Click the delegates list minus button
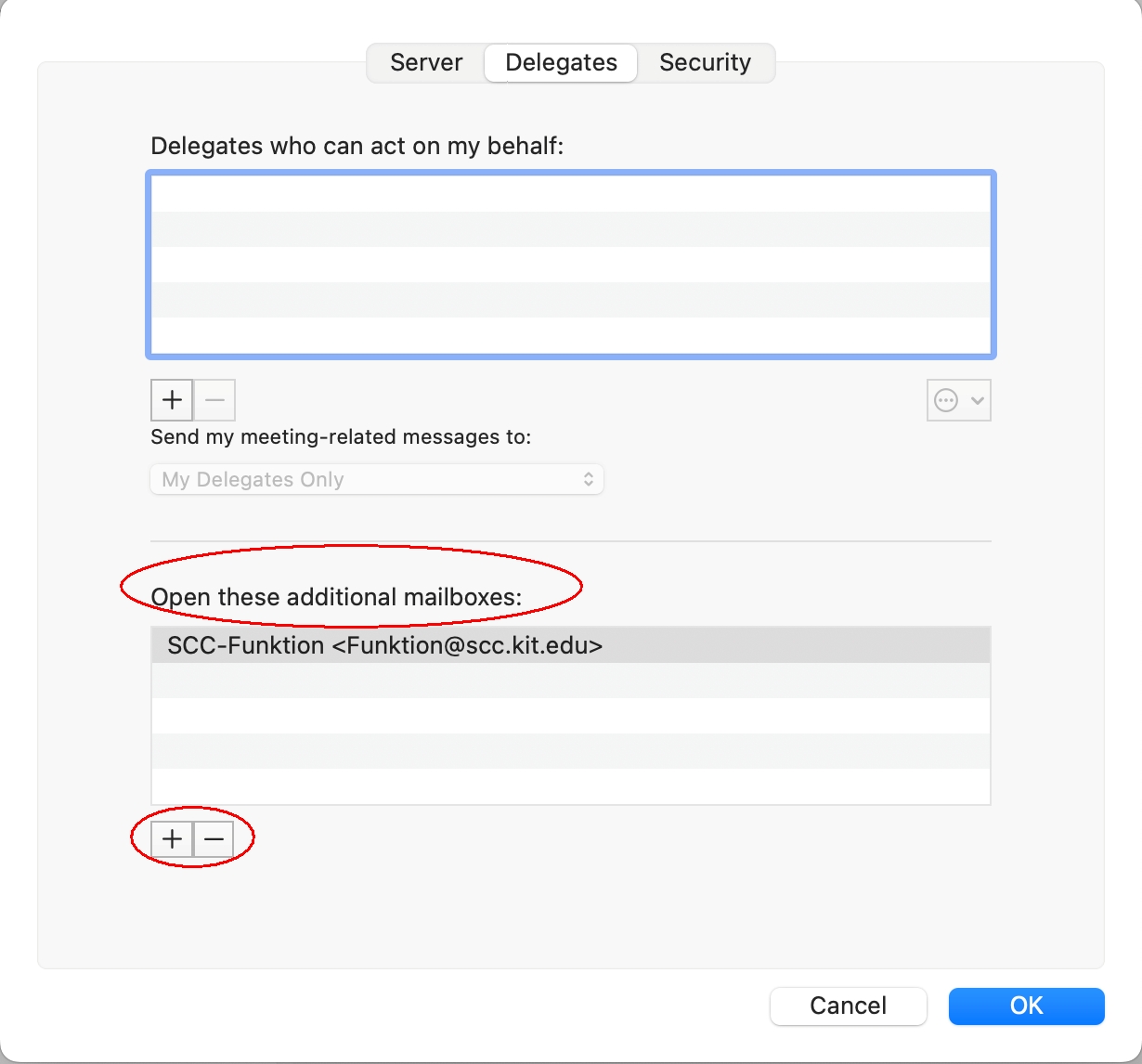The height and width of the screenshot is (1064, 1142). (x=214, y=400)
